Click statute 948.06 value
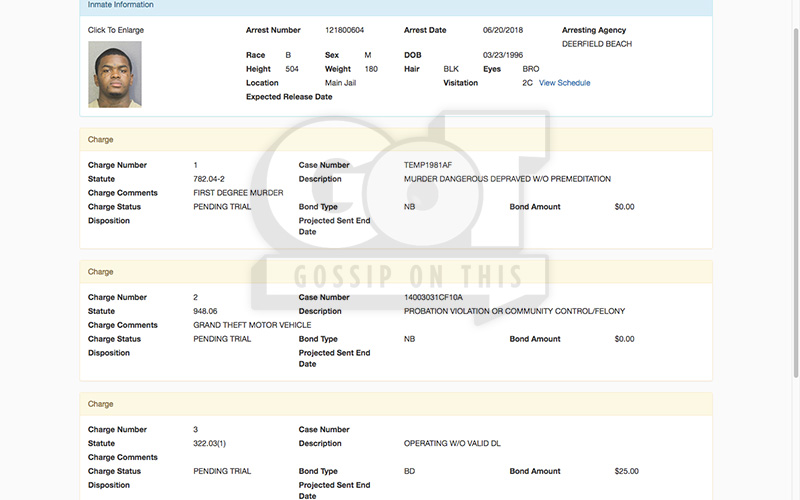The image size is (800, 500). coord(205,311)
